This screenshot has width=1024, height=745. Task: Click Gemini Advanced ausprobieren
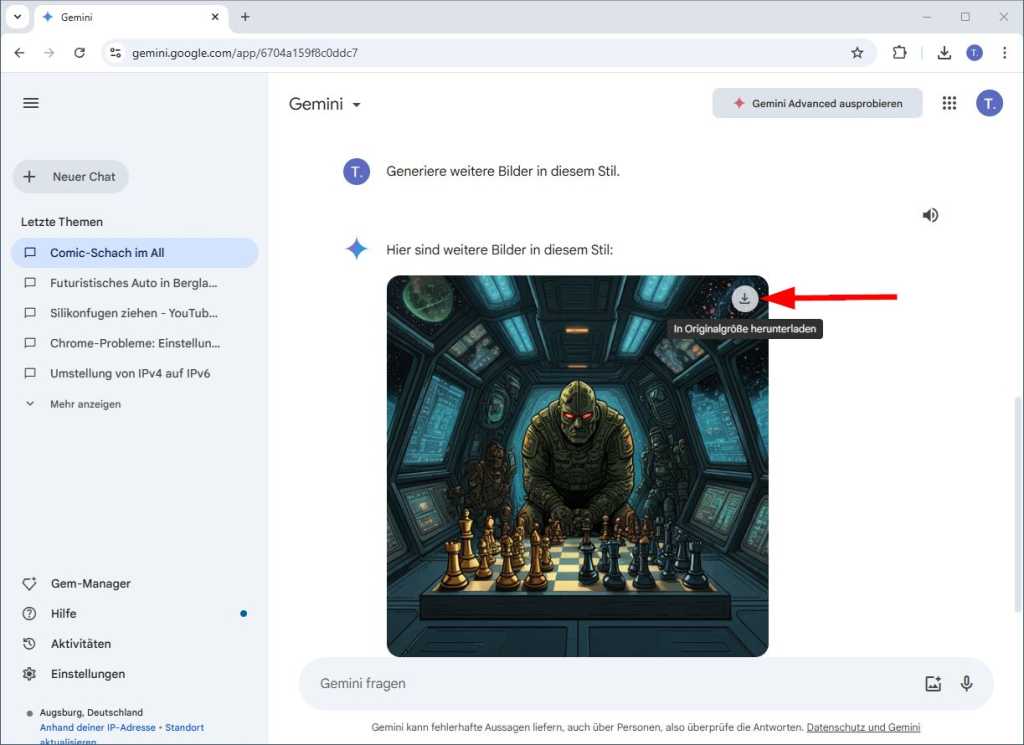(x=817, y=102)
